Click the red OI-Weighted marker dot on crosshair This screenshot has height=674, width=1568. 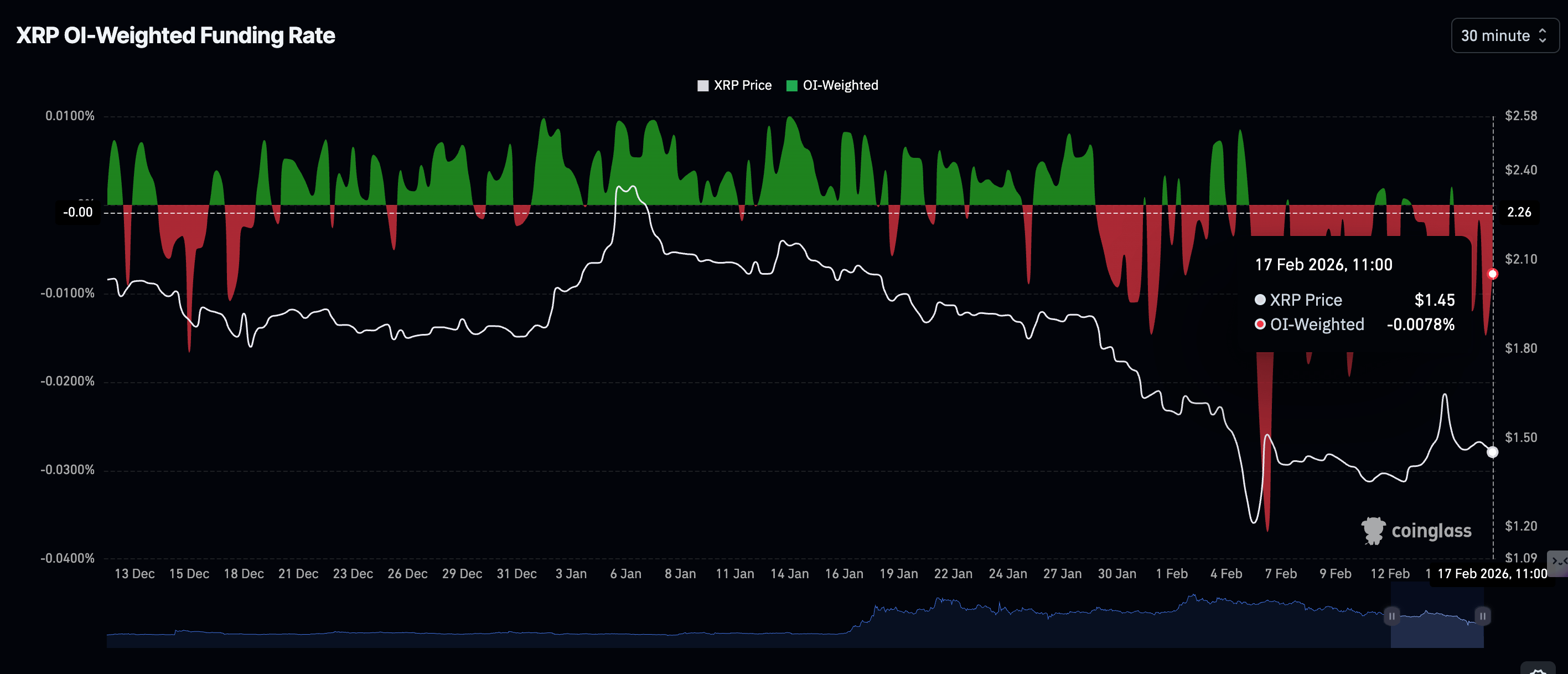pyautogui.click(x=1492, y=274)
